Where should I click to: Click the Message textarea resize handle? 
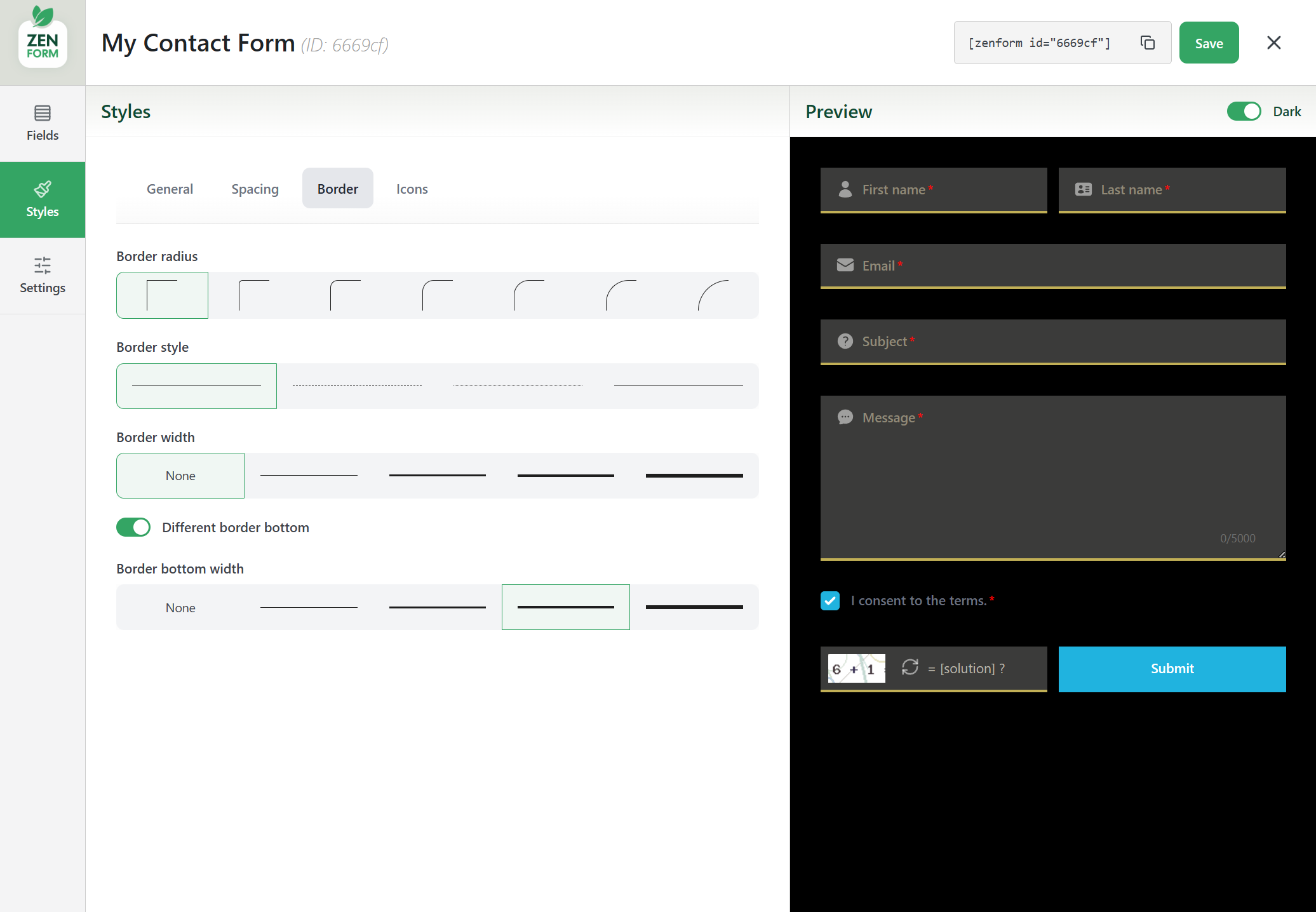pos(1282,554)
